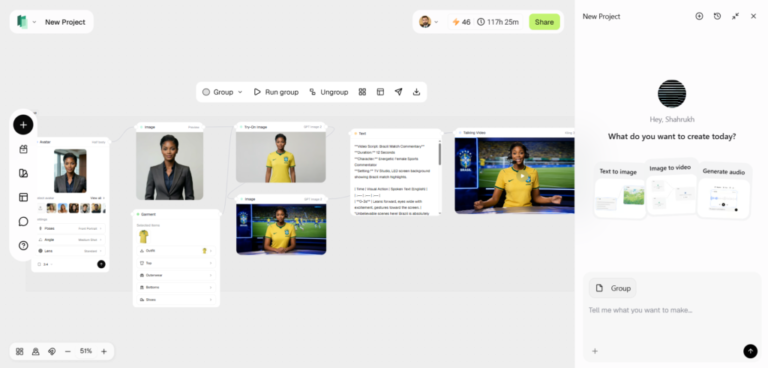Expand the Bottoms row in Garment node
Image resolution: width=768 pixels, height=368 pixels.
coord(176,287)
